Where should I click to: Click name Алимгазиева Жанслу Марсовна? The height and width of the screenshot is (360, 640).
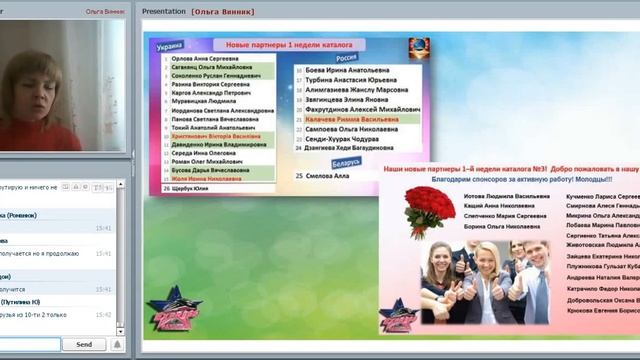[x=356, y=90]
